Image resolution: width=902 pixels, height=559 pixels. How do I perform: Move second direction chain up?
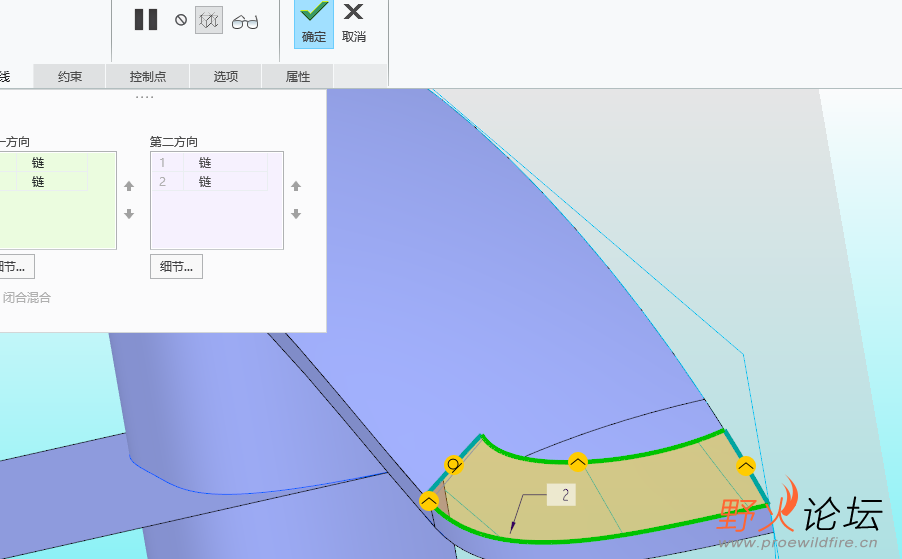click(x=296, y=186)
